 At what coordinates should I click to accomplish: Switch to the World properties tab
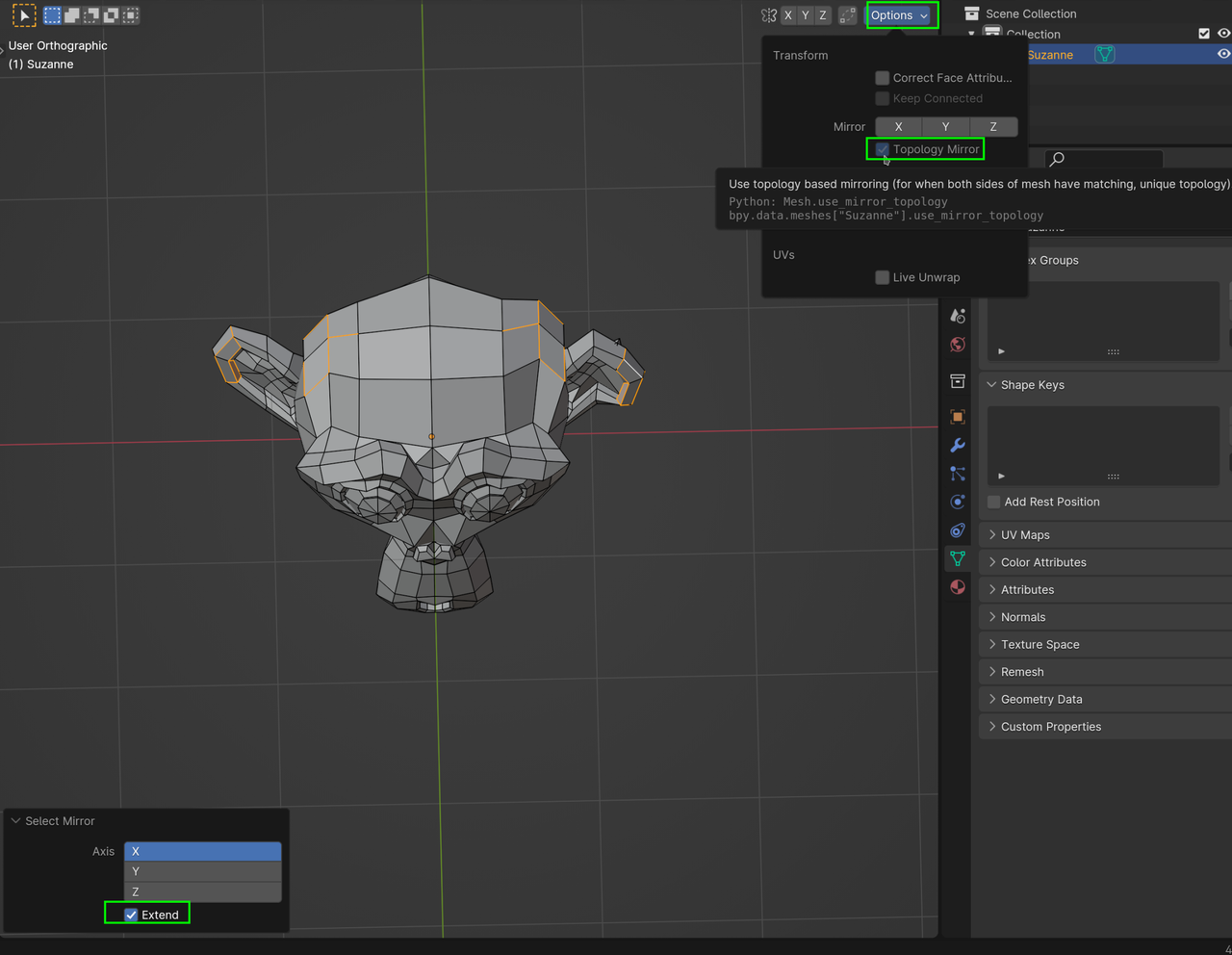pos(957,345)
